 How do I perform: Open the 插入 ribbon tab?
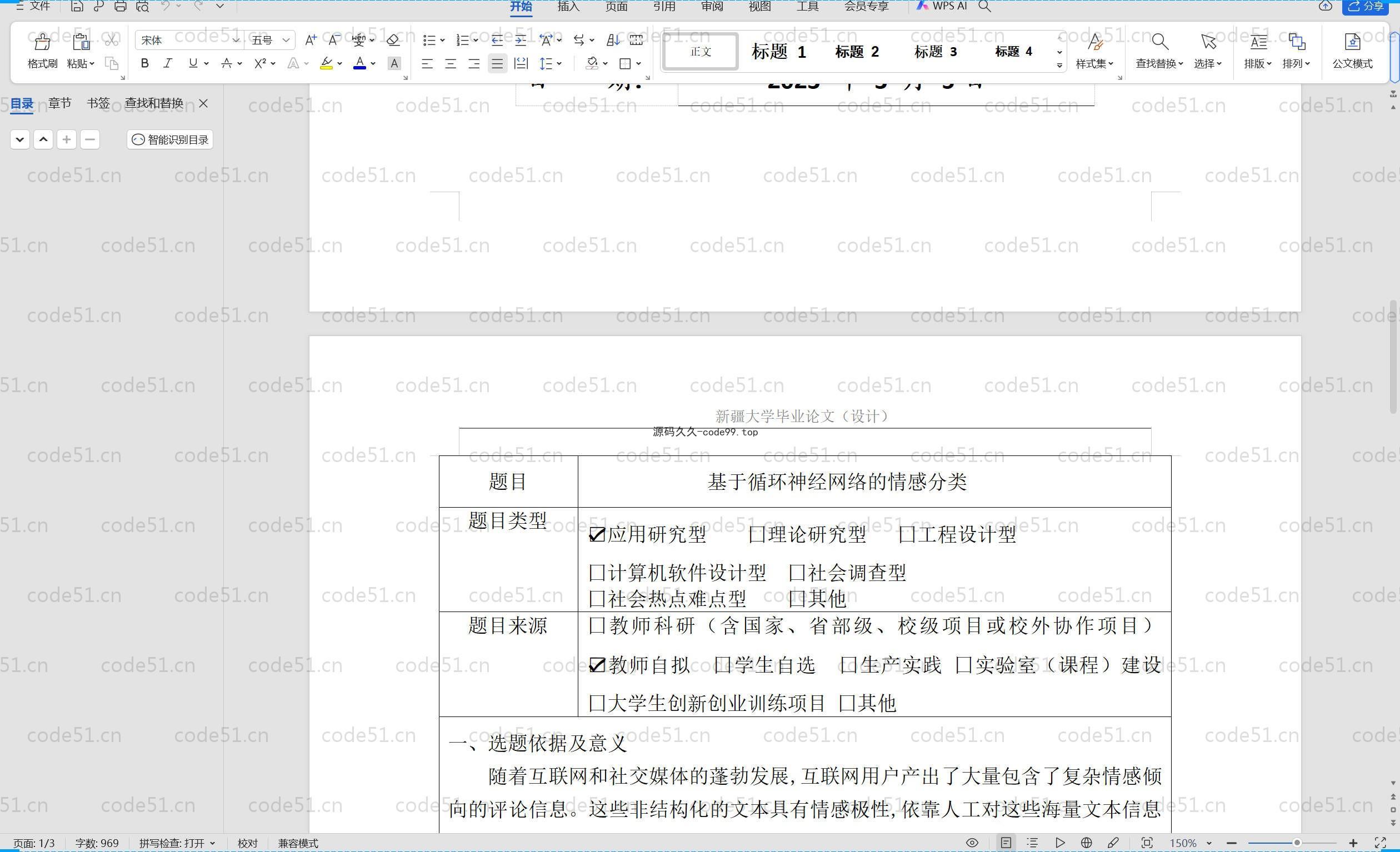[568, 6]
